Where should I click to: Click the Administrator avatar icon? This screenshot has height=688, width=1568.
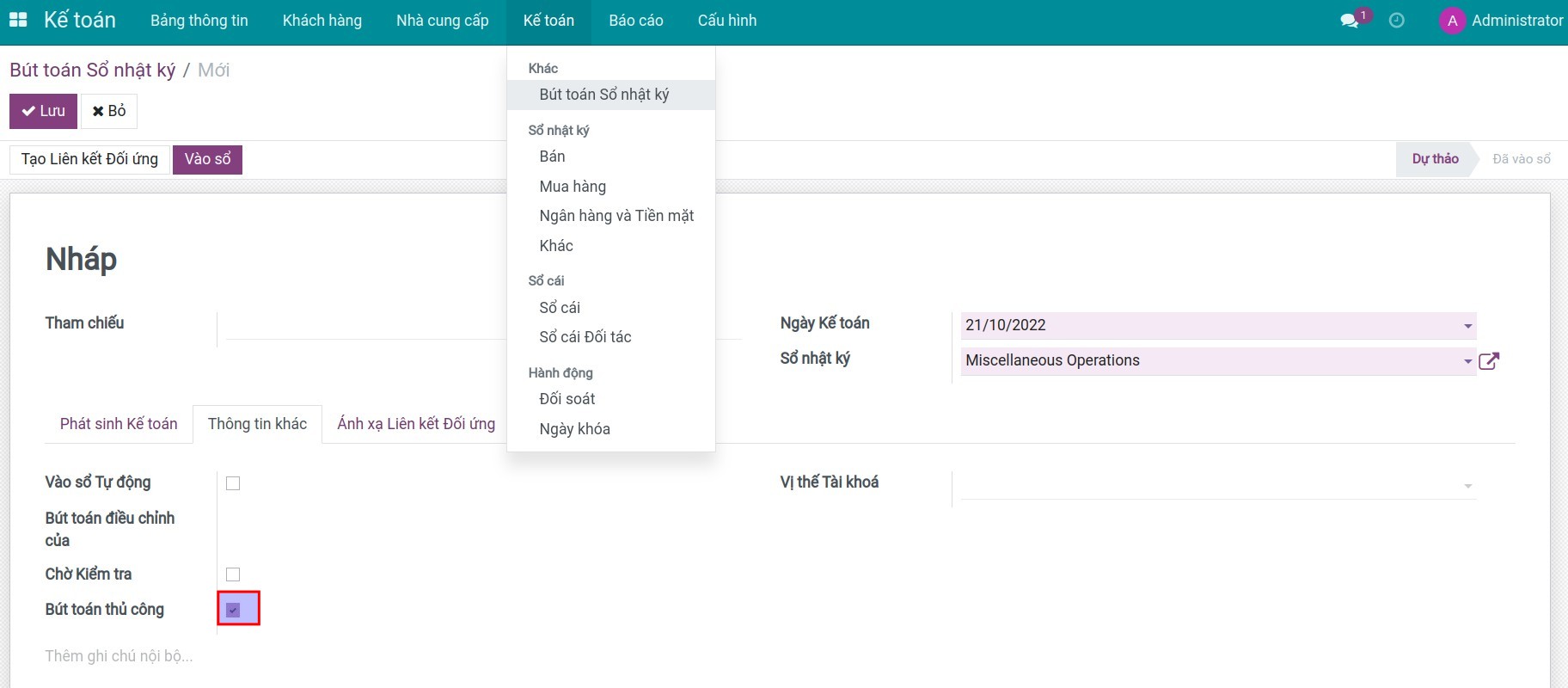[1452, 21]
